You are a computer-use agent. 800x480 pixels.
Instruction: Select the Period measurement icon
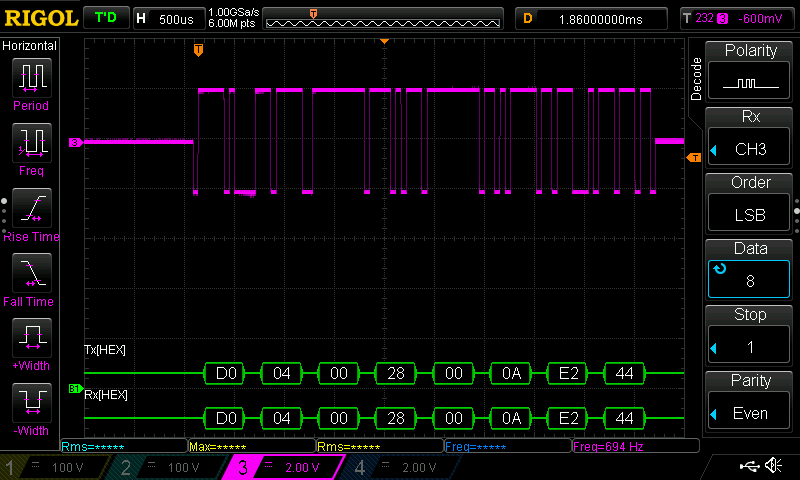coord(30,76)
